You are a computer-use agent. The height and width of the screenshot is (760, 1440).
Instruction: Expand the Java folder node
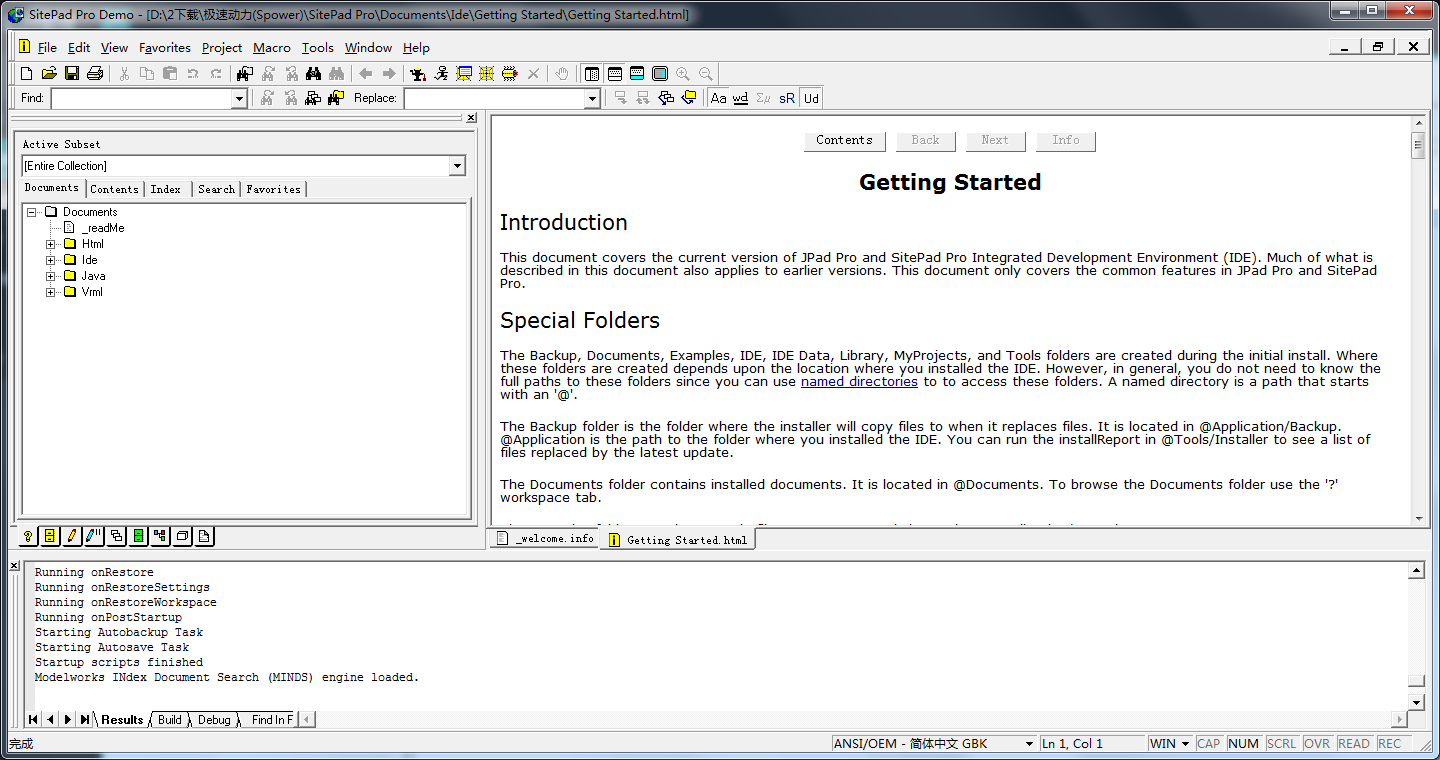(50, 276)
